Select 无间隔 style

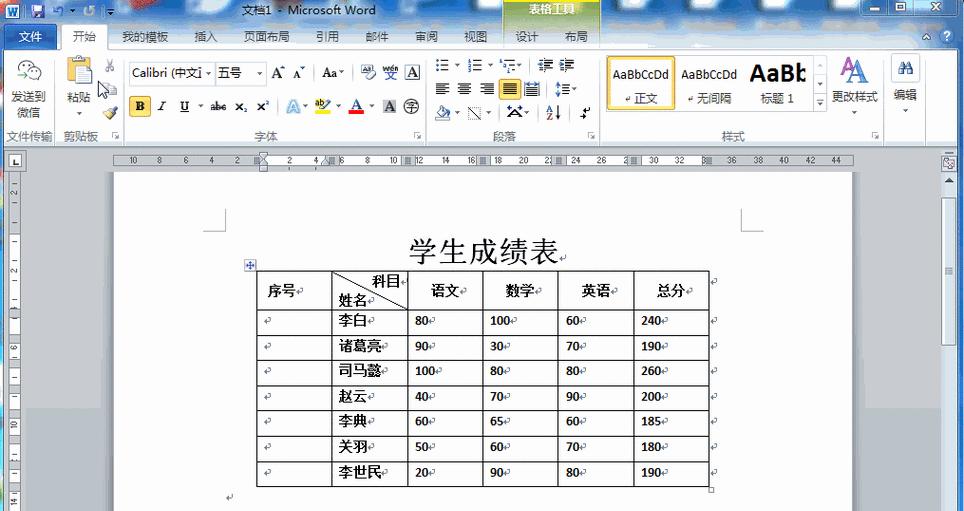[x=709, y=84]
